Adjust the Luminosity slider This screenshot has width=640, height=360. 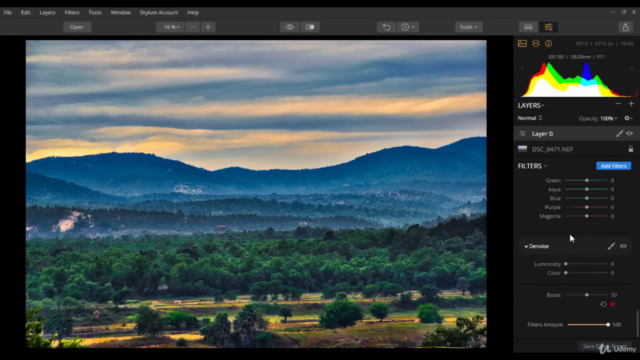point(587,264)
